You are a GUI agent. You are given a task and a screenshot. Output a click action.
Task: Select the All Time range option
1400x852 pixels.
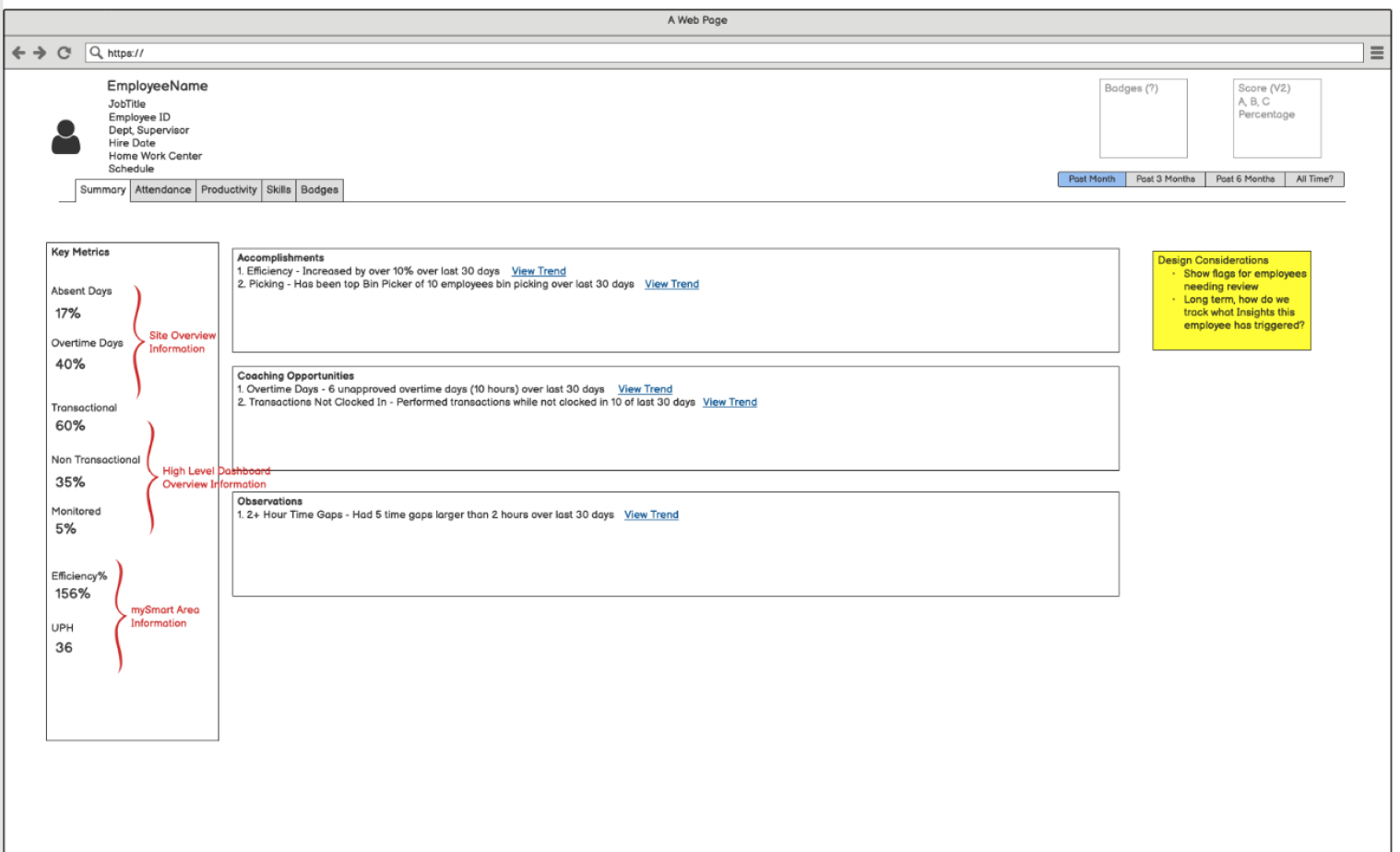(1314, 179)
